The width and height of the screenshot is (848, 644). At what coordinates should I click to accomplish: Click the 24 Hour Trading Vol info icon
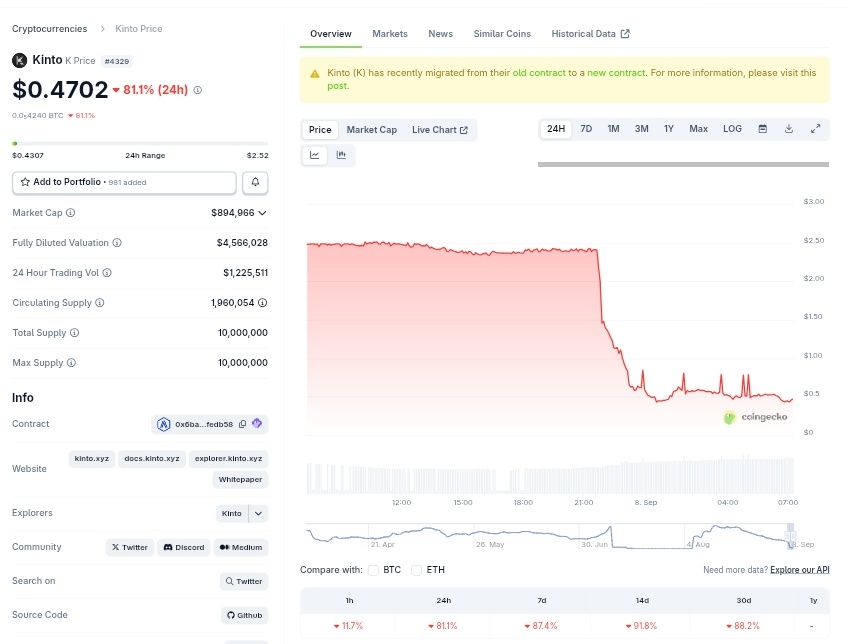click(x=107, y=273)
